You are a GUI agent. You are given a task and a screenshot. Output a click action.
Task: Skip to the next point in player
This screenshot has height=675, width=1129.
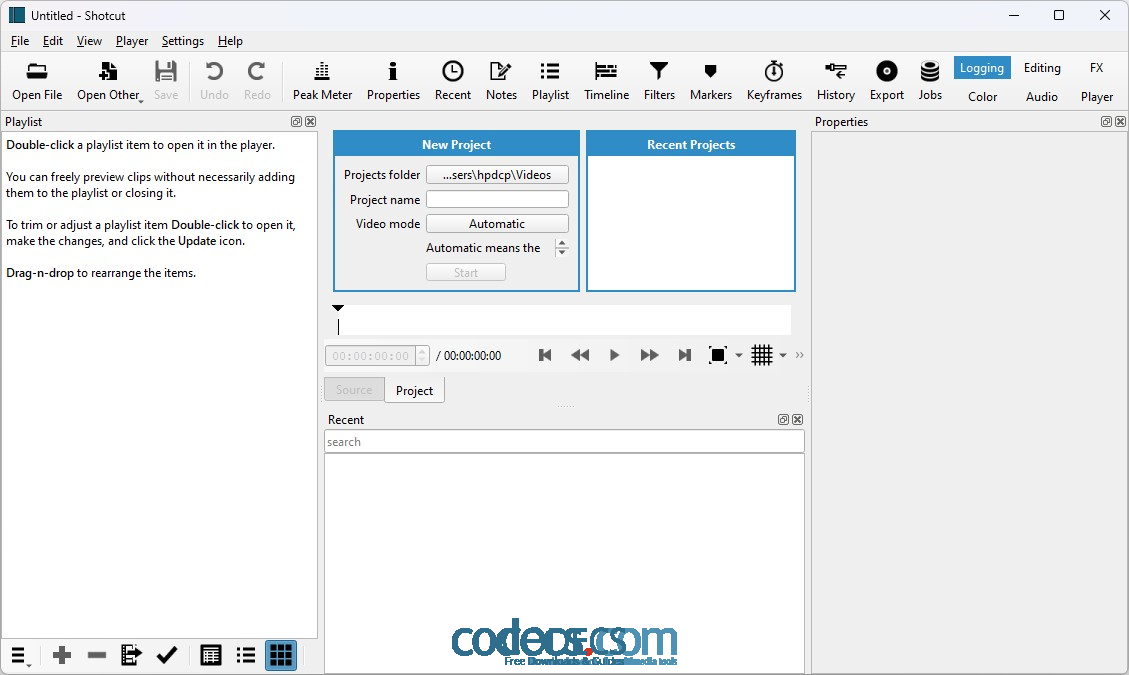pos(684,355)
